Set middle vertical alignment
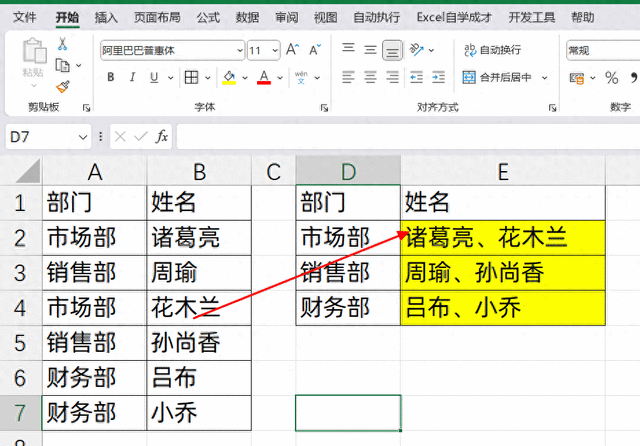The height and width of the screenshot is (446, 640). (x=370, y=50)
